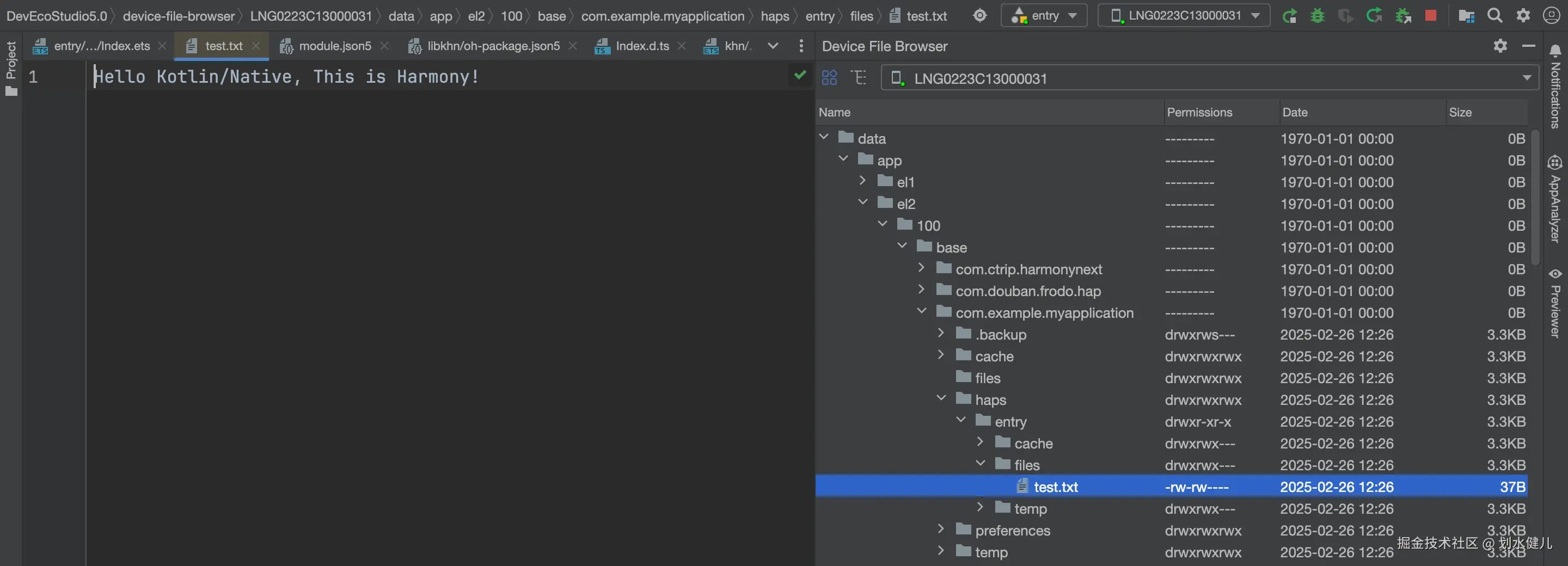Expand the .backup folder
The image size is (1568, 566).
pyautogui.click(x=941, y=334)
